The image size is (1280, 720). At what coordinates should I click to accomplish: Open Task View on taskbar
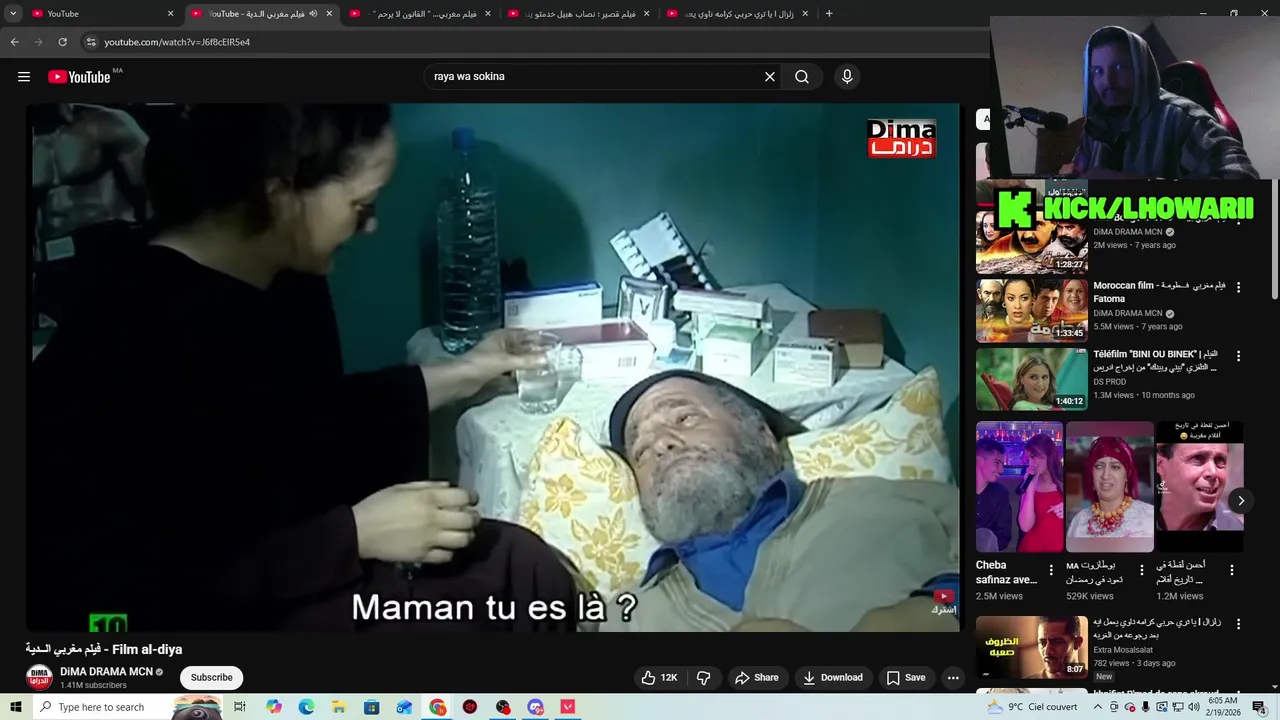pyautogui.click(x=240, y=707)
